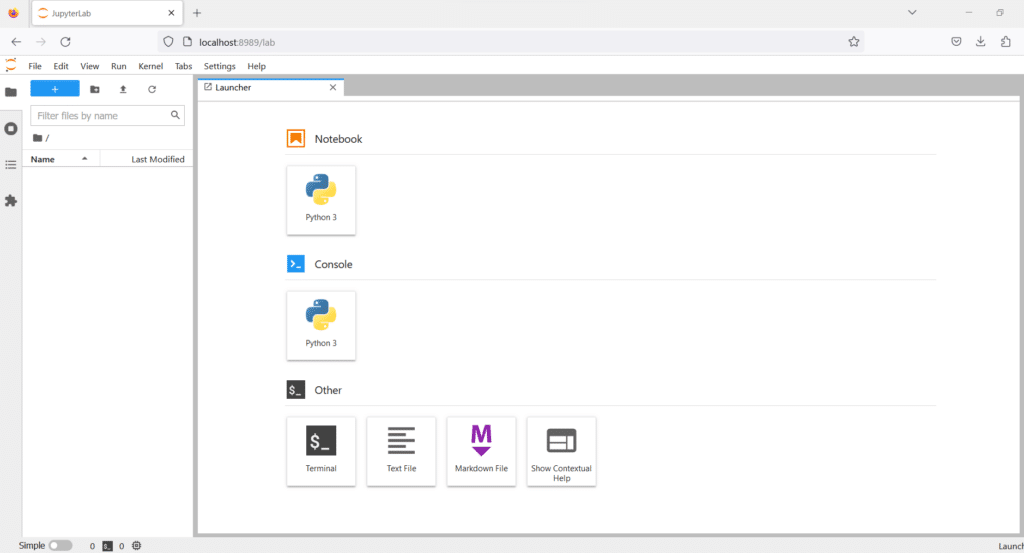Bookmark this page with the star

tap(854, 42)
